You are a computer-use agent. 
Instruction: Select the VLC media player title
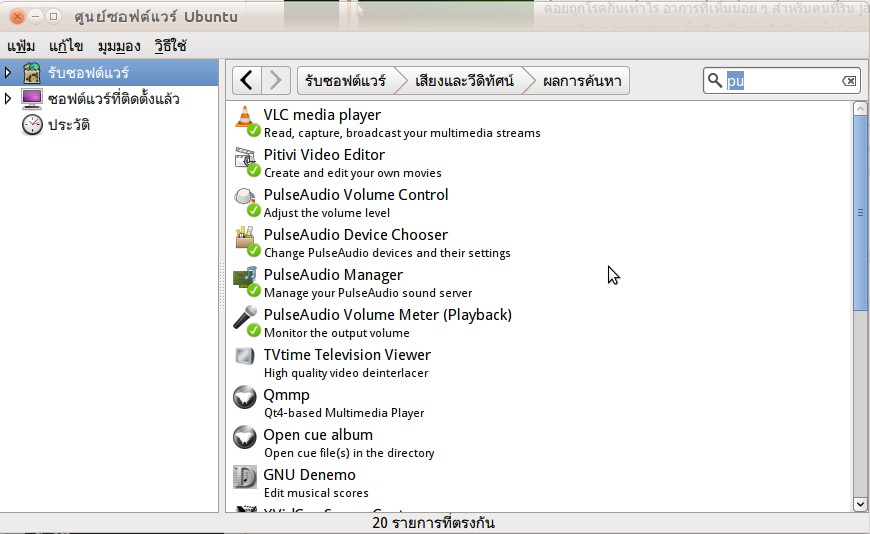point(322,115)
